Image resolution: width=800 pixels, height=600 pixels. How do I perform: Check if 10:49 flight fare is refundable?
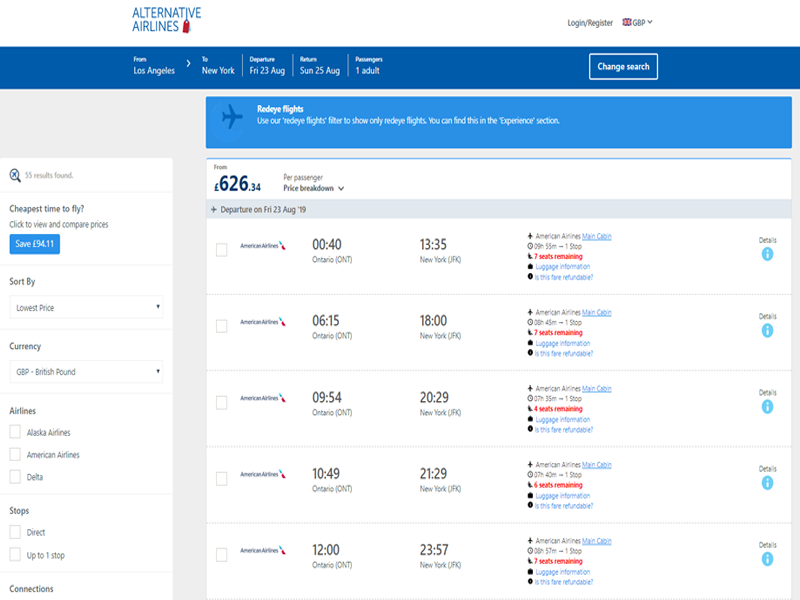564,506
